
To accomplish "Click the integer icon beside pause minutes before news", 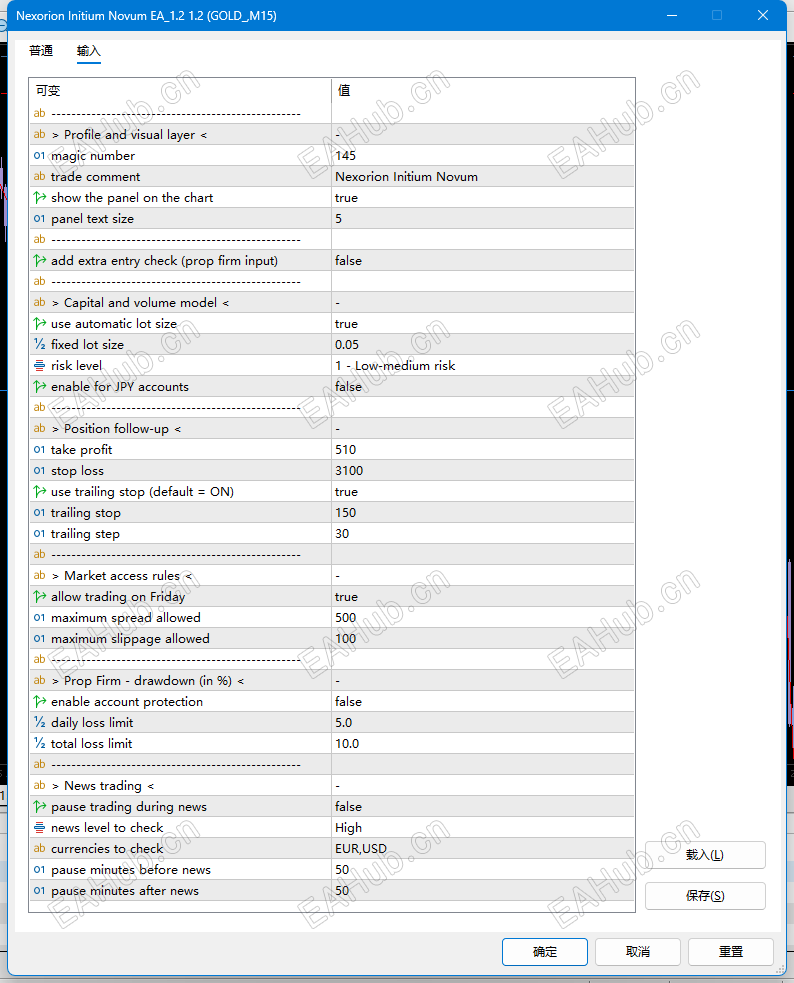I will [39, 870].
